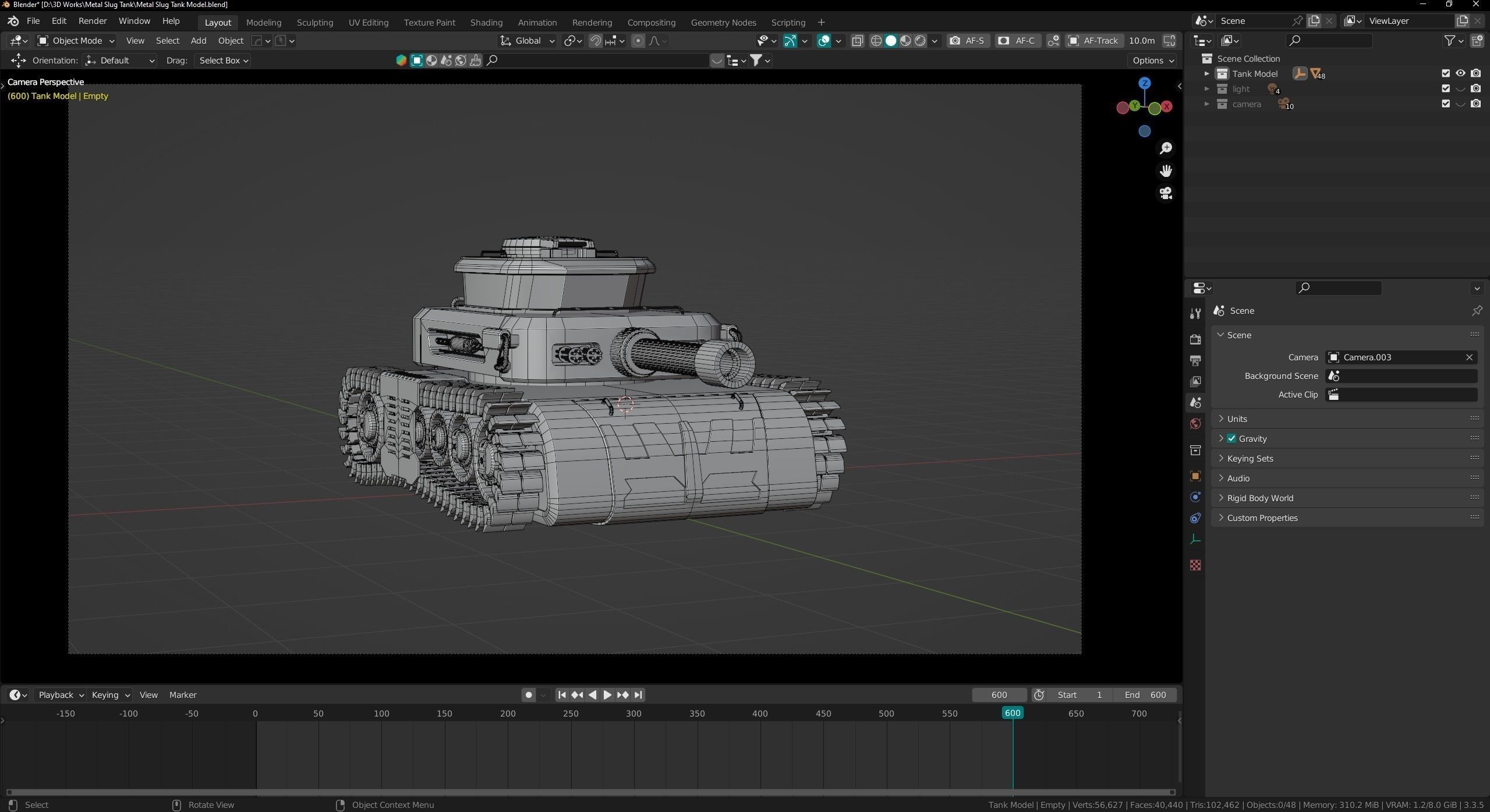The height and width of the screenshot is (812, 1490).
Task: Switch to rendered viewport shading
Action: pyautogui.click(x=920, y=41)
